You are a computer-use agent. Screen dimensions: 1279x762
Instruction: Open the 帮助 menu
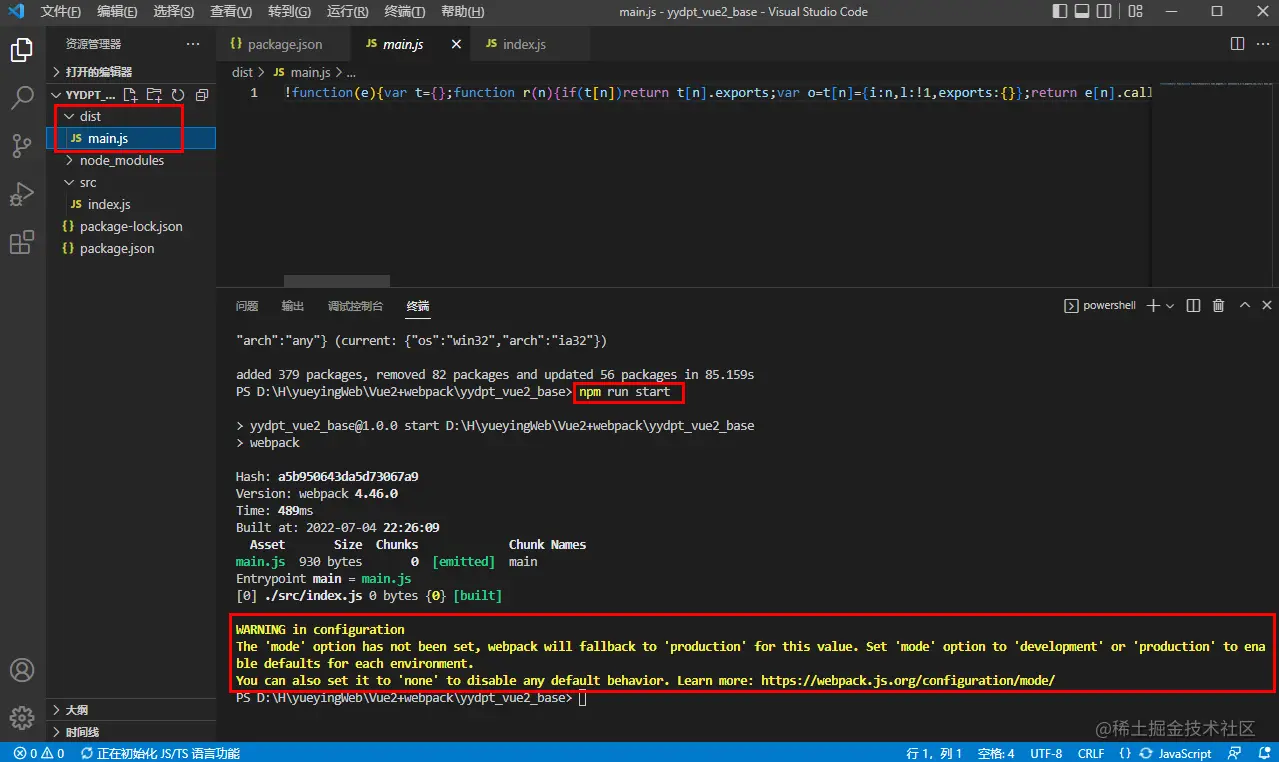point(462,12)
